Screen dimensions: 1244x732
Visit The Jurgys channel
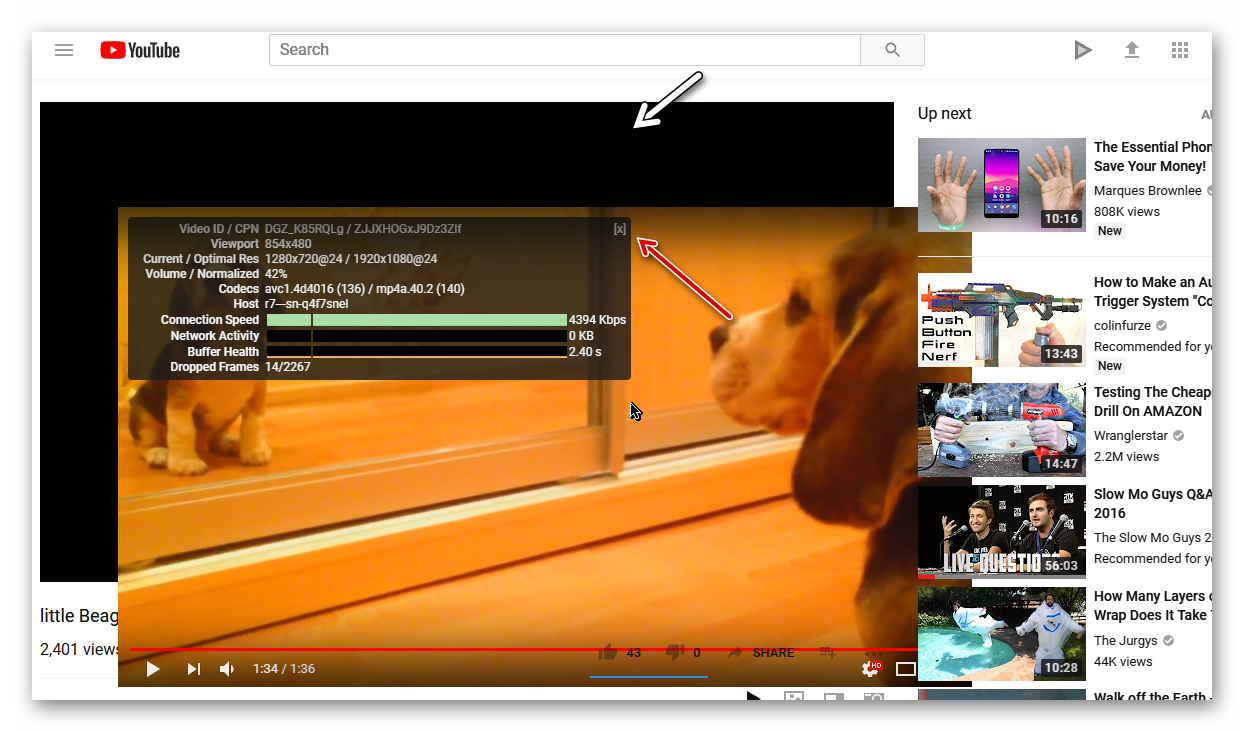[1126, 641]
